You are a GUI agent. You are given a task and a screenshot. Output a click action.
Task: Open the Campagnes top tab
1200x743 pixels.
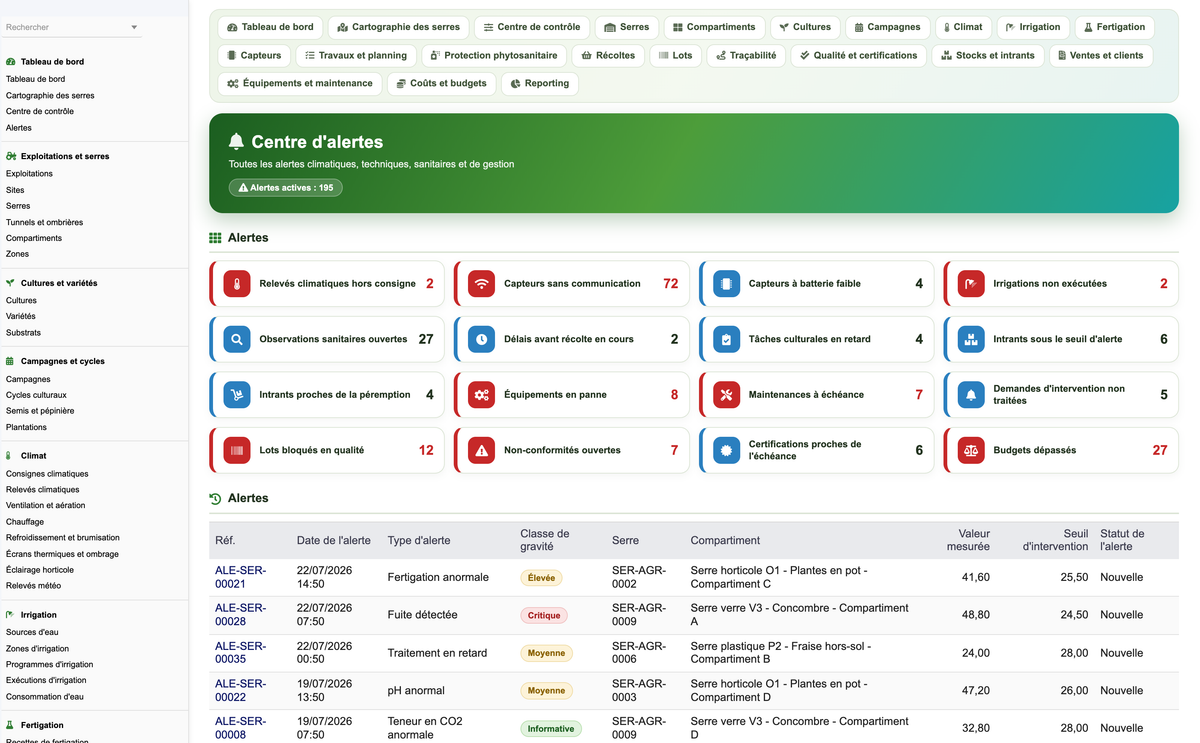point(887,27)
